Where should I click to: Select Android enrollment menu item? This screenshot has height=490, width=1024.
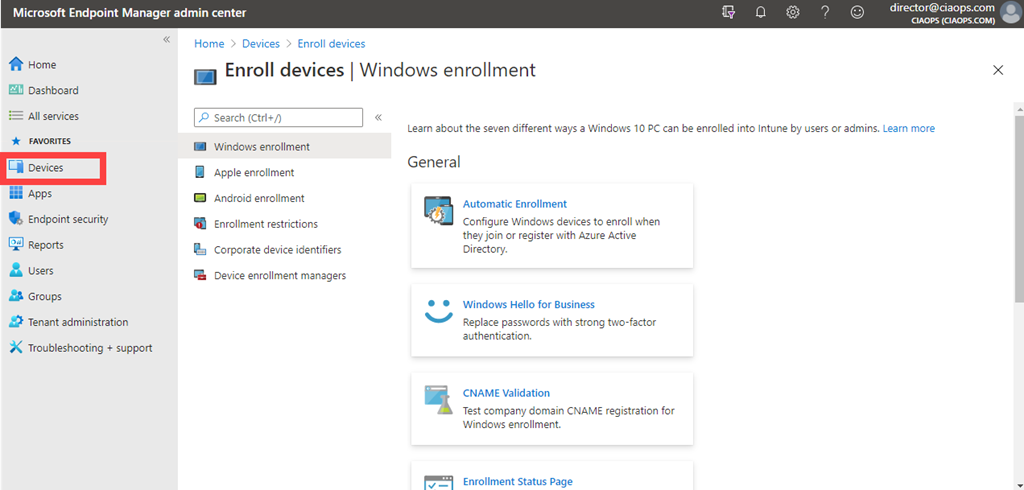259,198
